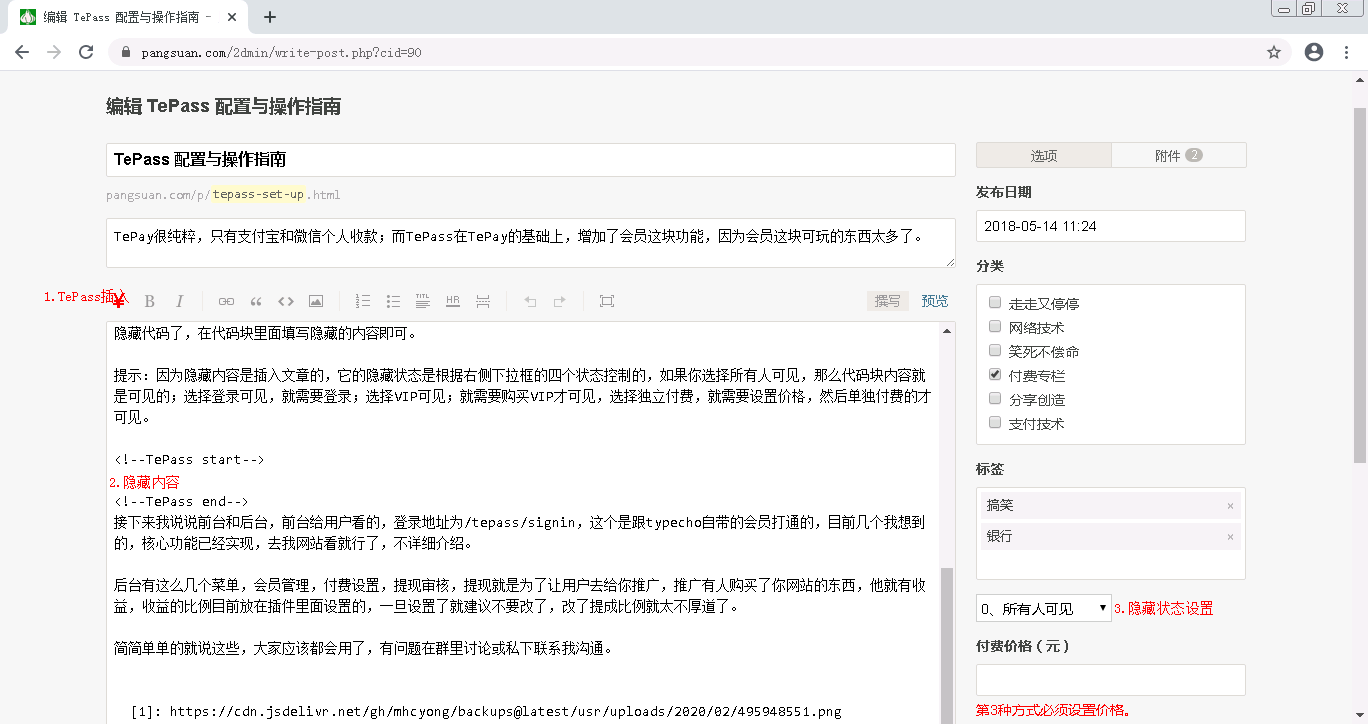Insert a blockquote using the quote icon
Screen dimensions: 1368x724
[x=256, y=301]
